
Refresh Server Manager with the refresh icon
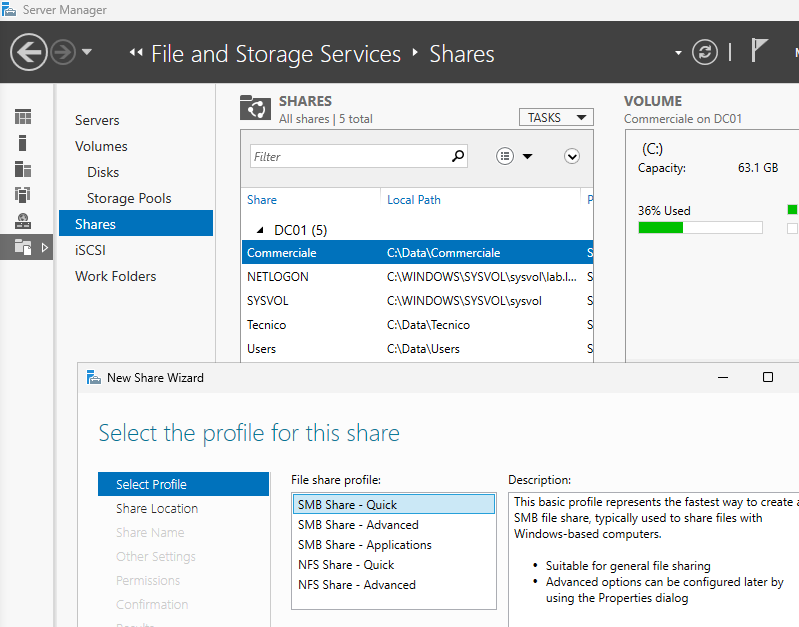[705, 52]
